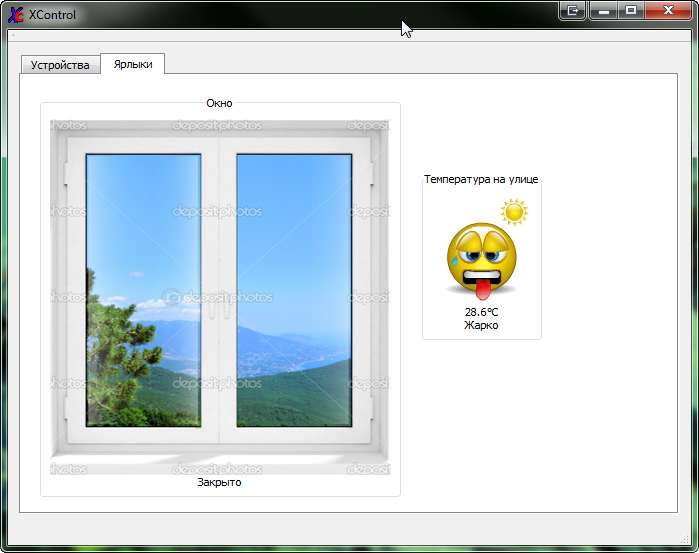Click the extra title bar button left of minimize
Image resolution: width=699 pixels, height=553 pixels.
click(573, 10)
